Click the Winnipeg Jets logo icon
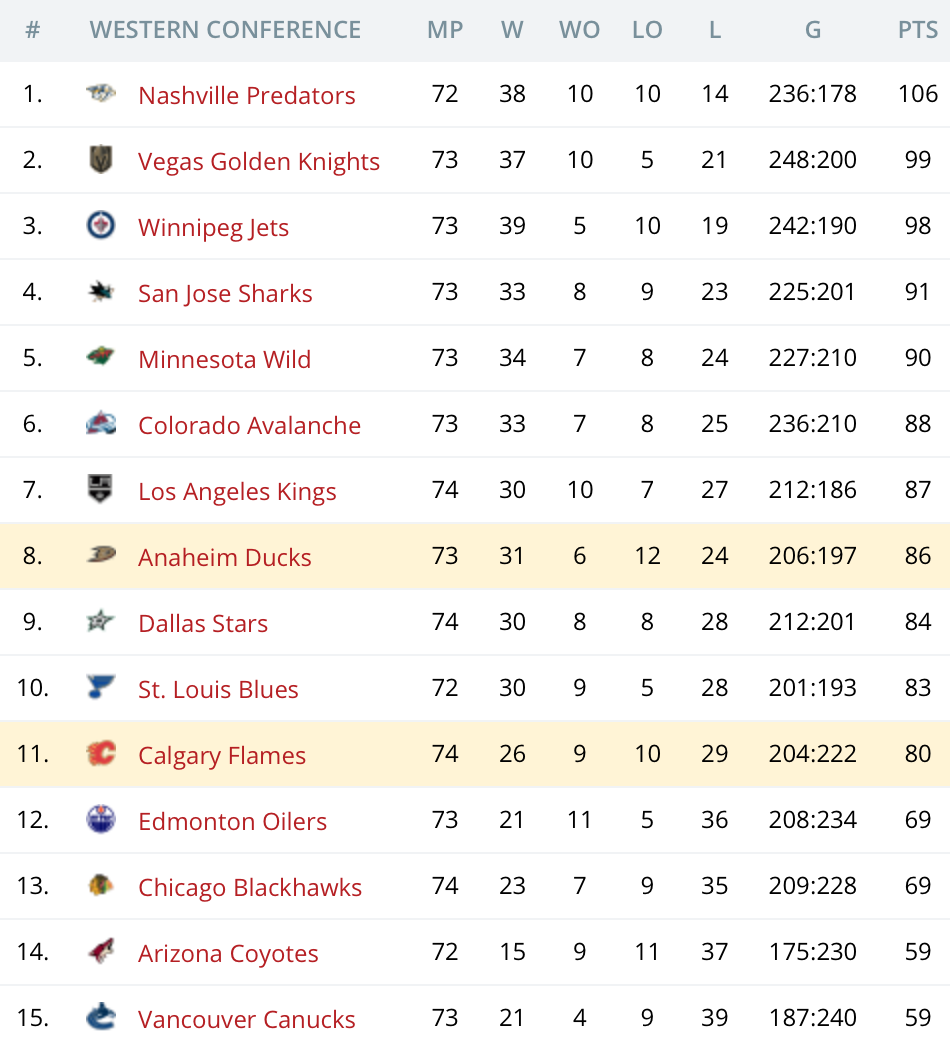 pos(101,226)
